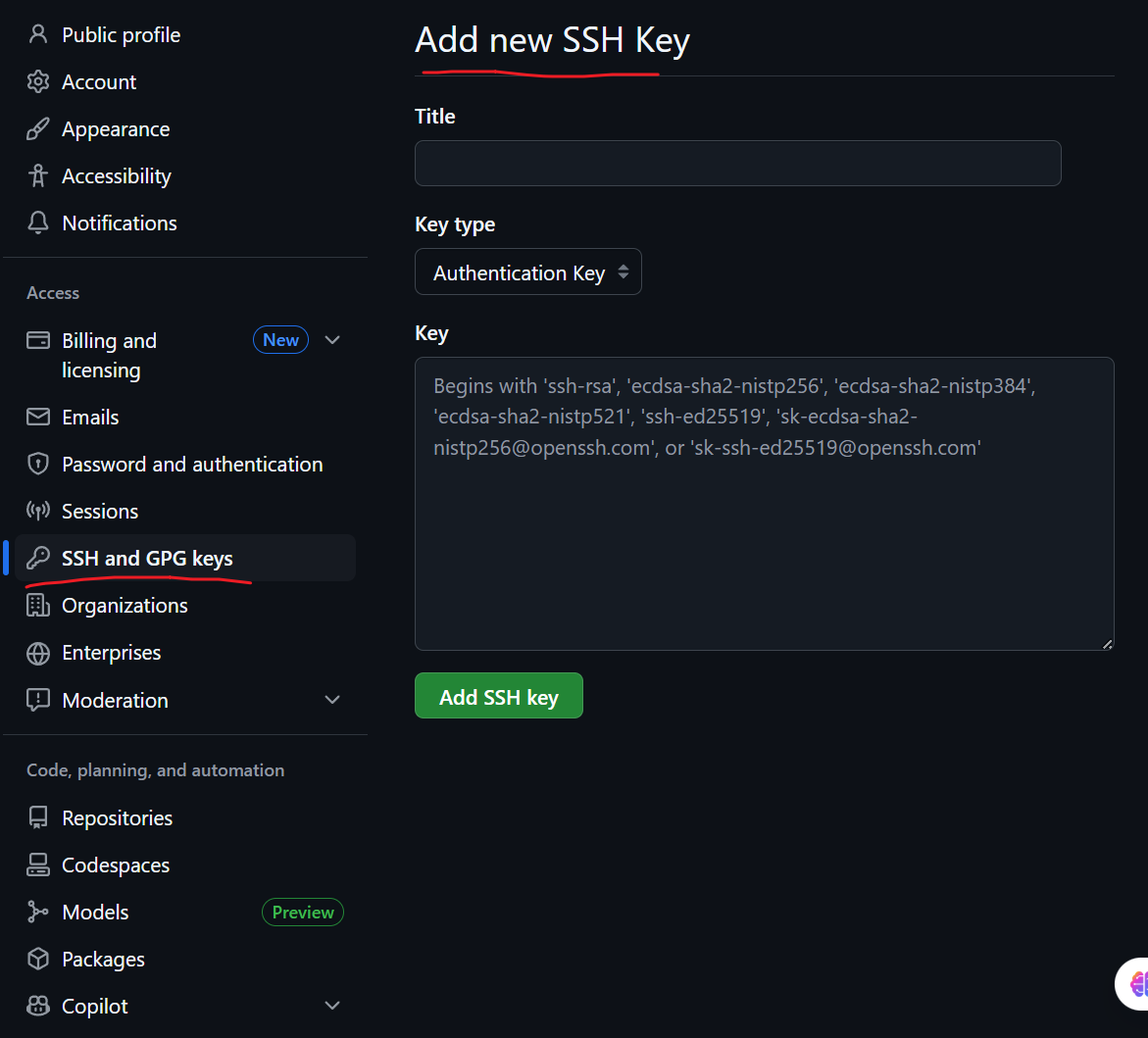Image resolution: width=1148 pixels, height=1038 pixels.
Task: Expand the Copilot section chevron
Action: pos(332,1005)
